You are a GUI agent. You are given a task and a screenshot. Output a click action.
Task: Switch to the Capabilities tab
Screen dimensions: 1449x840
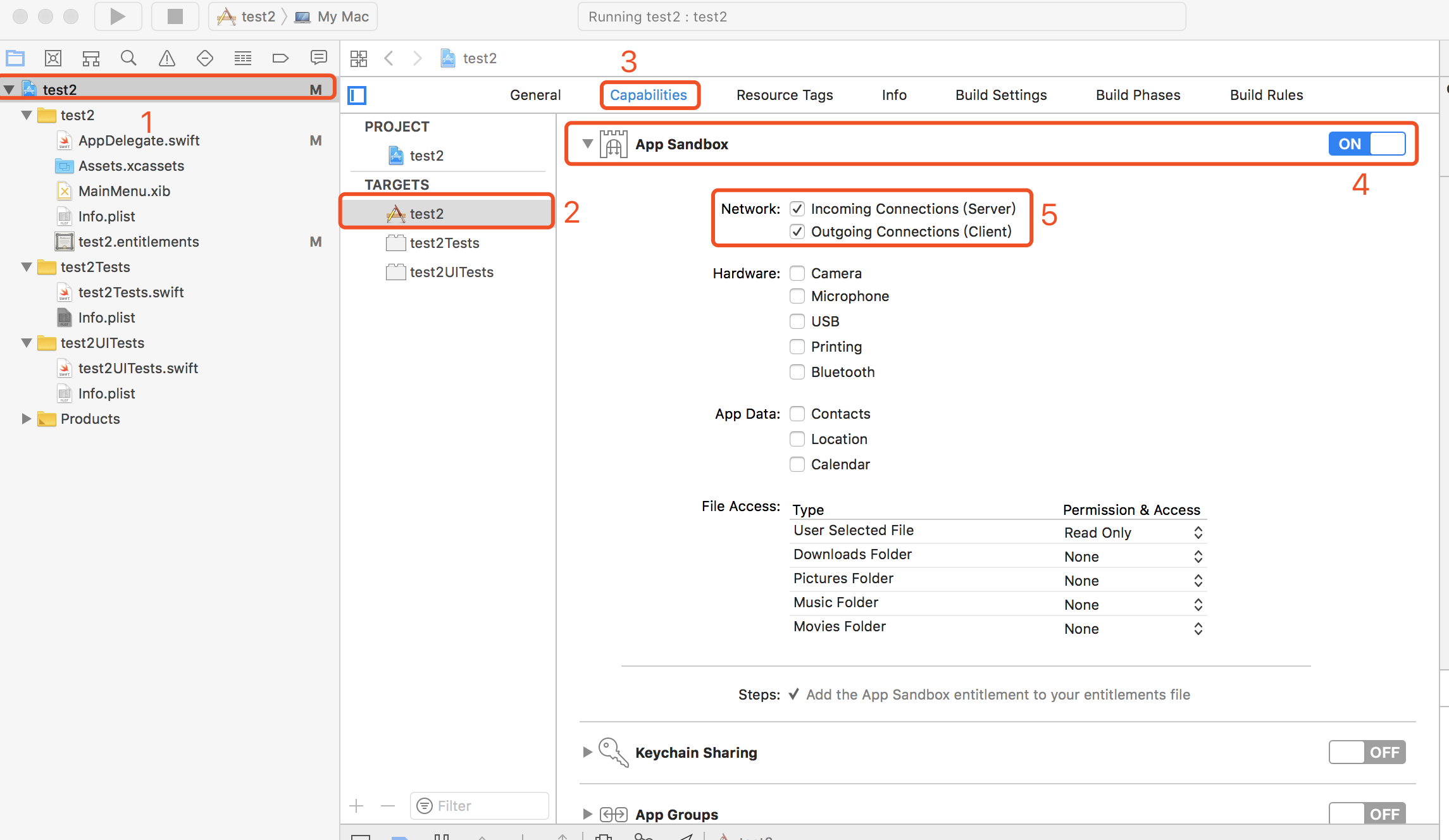pyautogui.click(x=649, y=95)
